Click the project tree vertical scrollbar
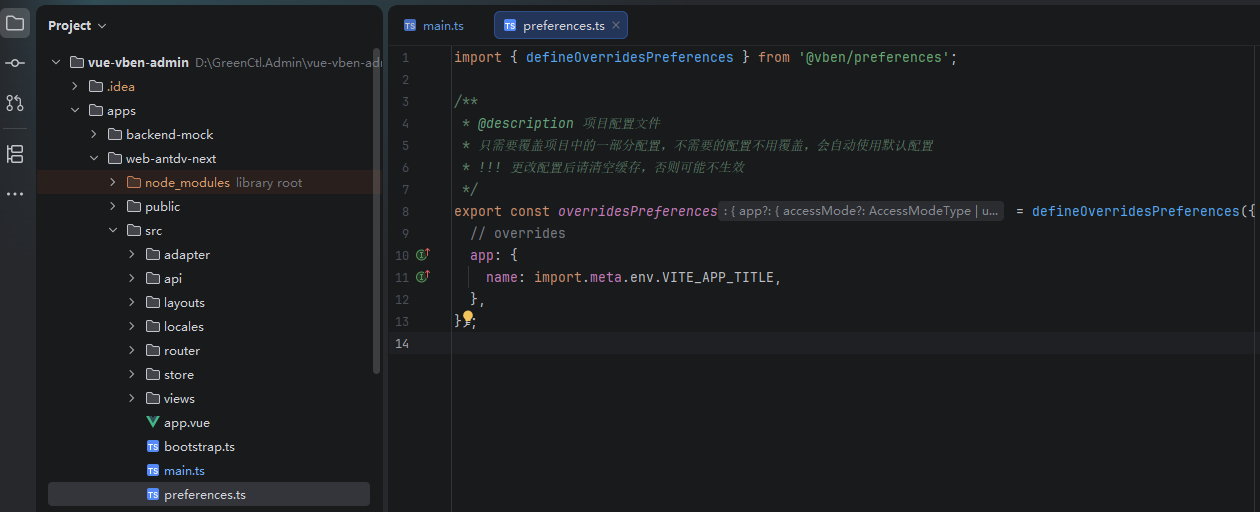Viewport: 1260px width, 512px height. [x=376, y=210]
